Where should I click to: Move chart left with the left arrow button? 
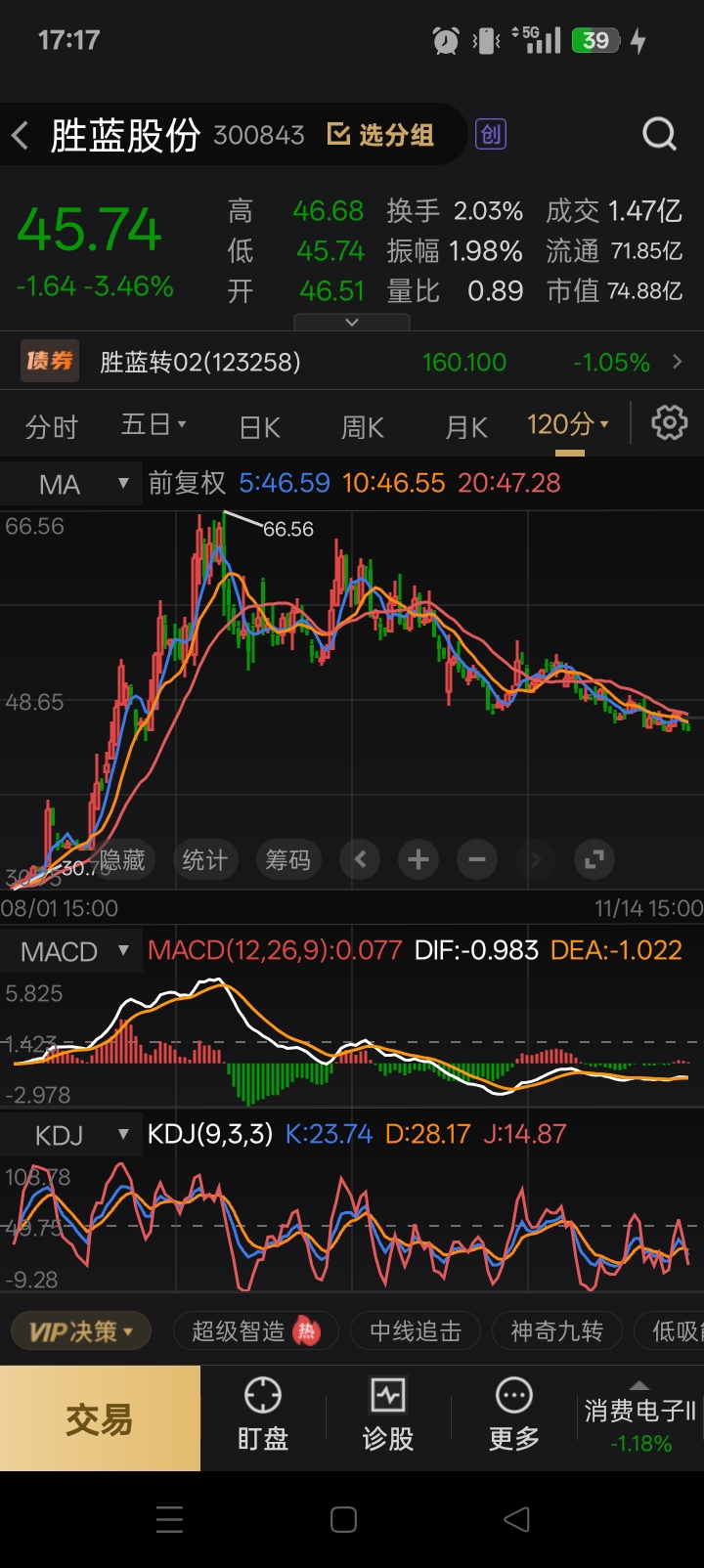click(360, 859)
